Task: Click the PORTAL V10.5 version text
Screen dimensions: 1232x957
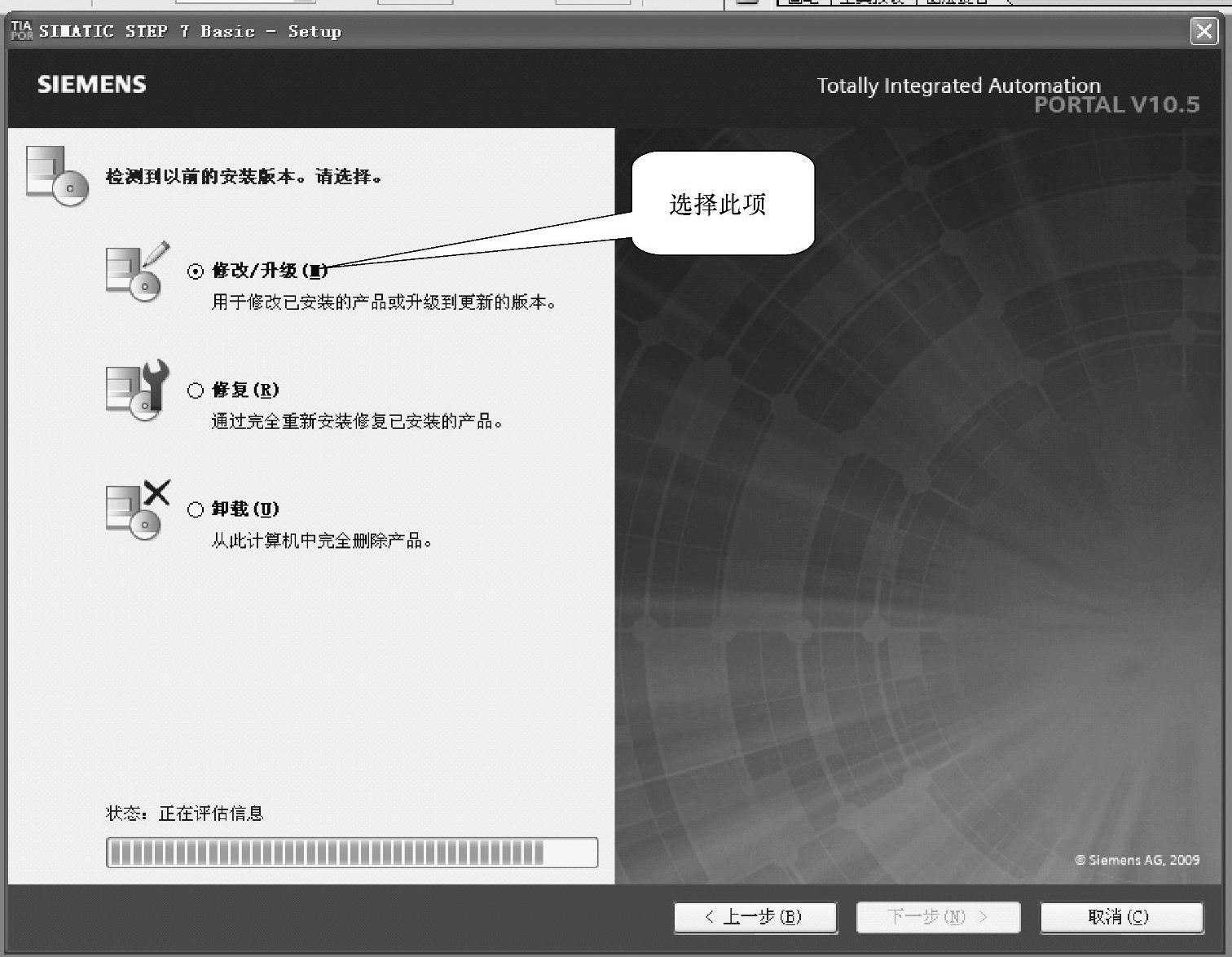Action: coord(1117,105)
